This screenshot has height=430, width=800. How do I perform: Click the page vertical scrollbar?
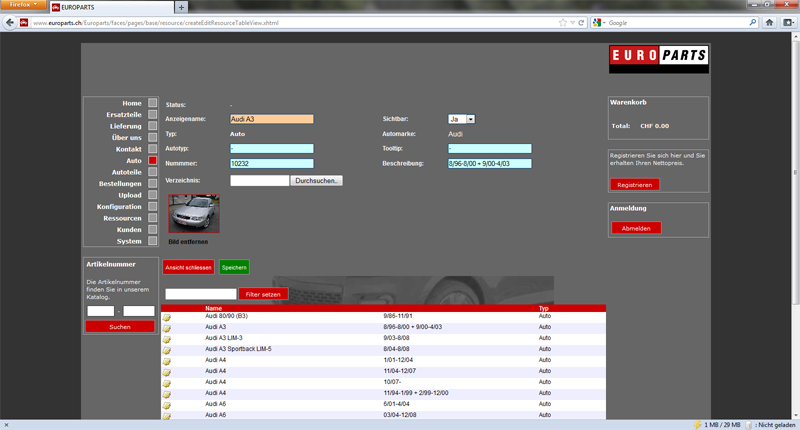795,173
